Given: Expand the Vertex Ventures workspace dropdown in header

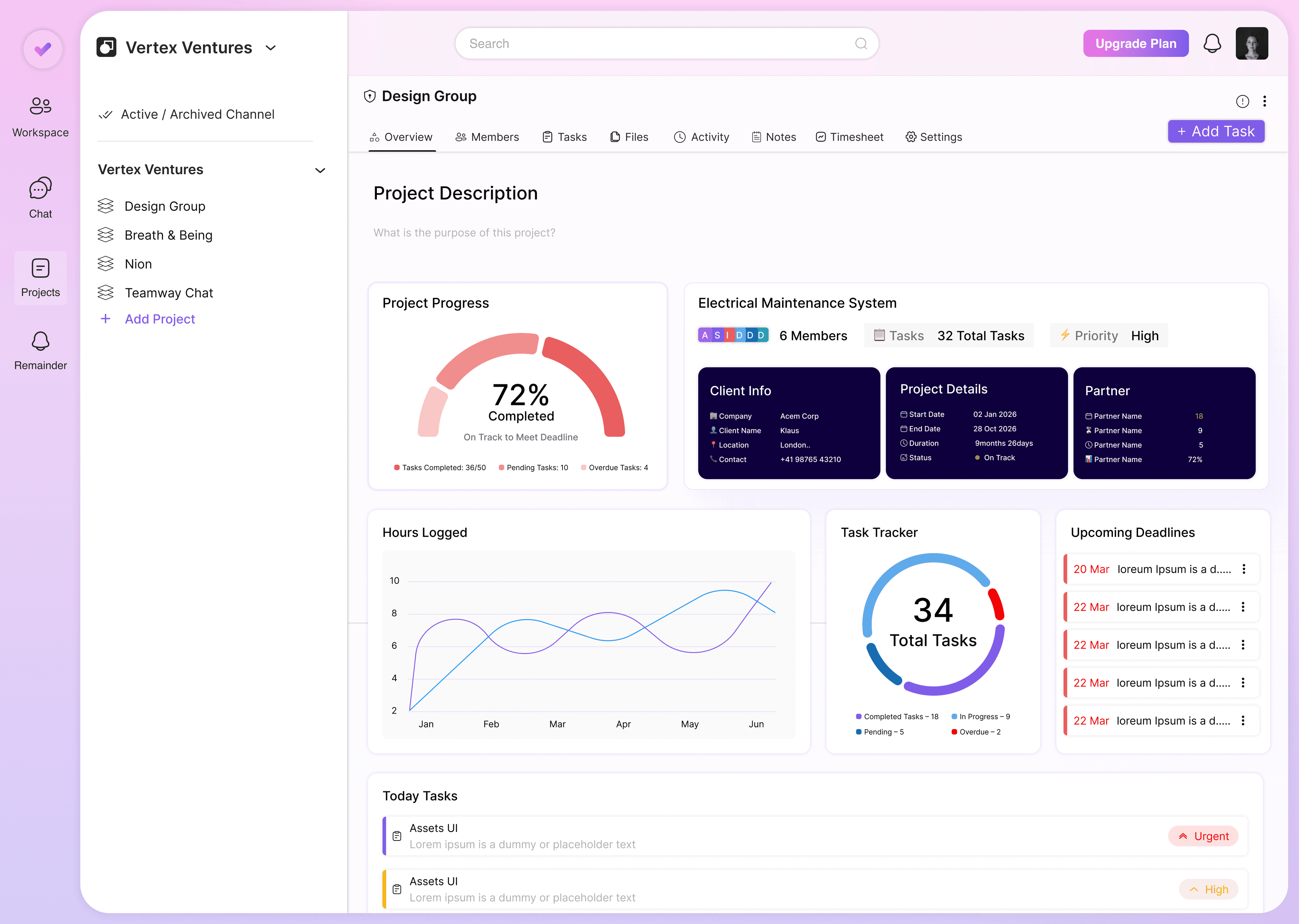Looking at the screenshot, I should [271, 48].
